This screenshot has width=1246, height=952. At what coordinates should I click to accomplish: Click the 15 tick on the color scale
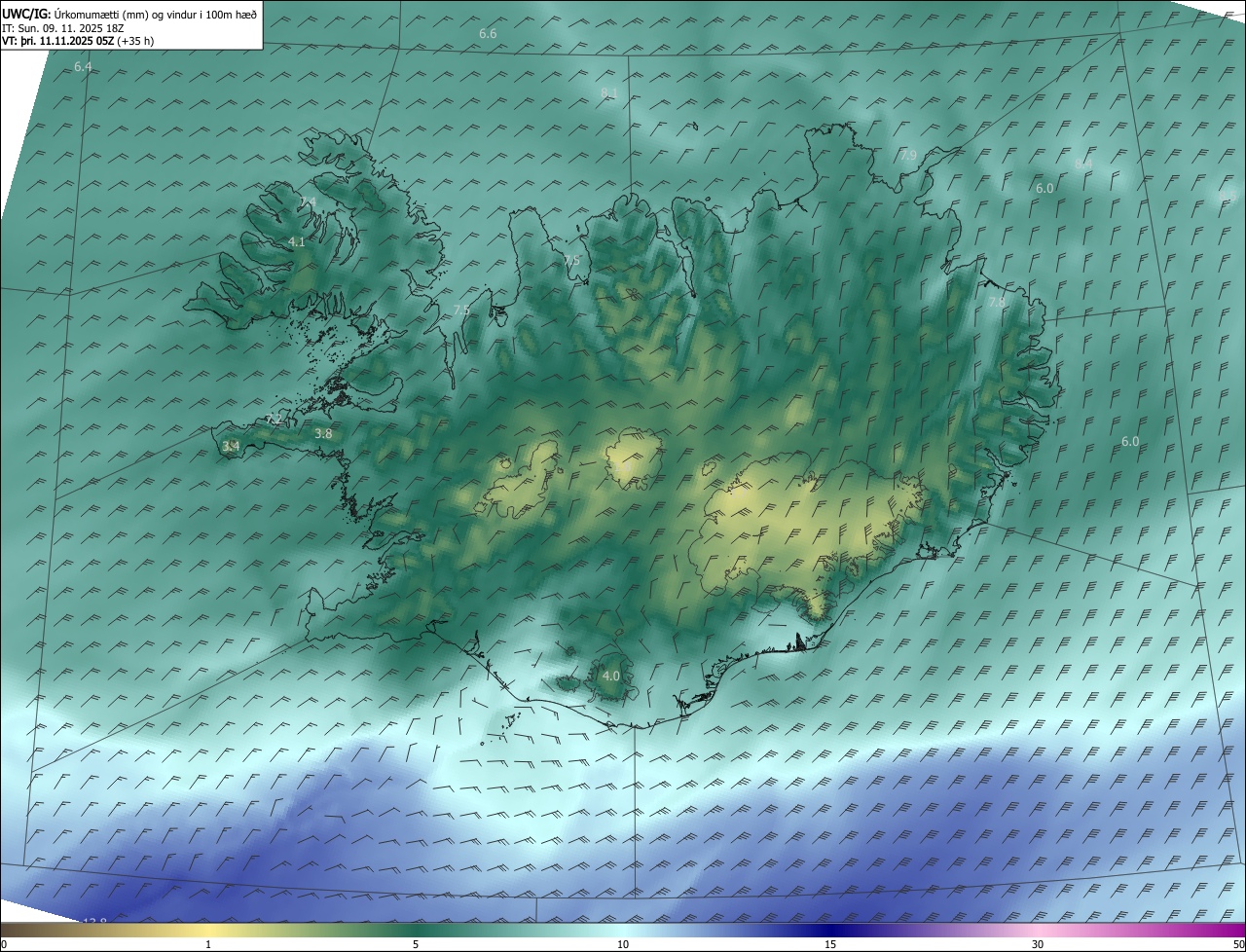point(830,944)
